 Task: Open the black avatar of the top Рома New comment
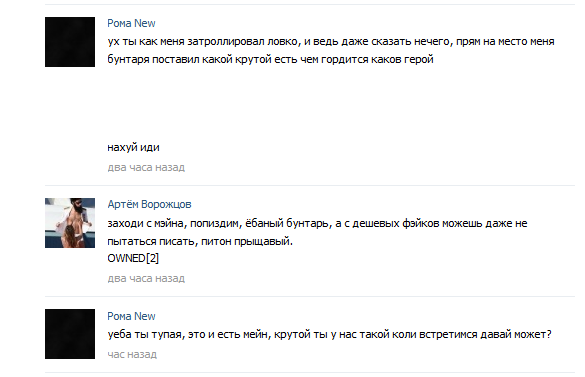click(70, 42)
